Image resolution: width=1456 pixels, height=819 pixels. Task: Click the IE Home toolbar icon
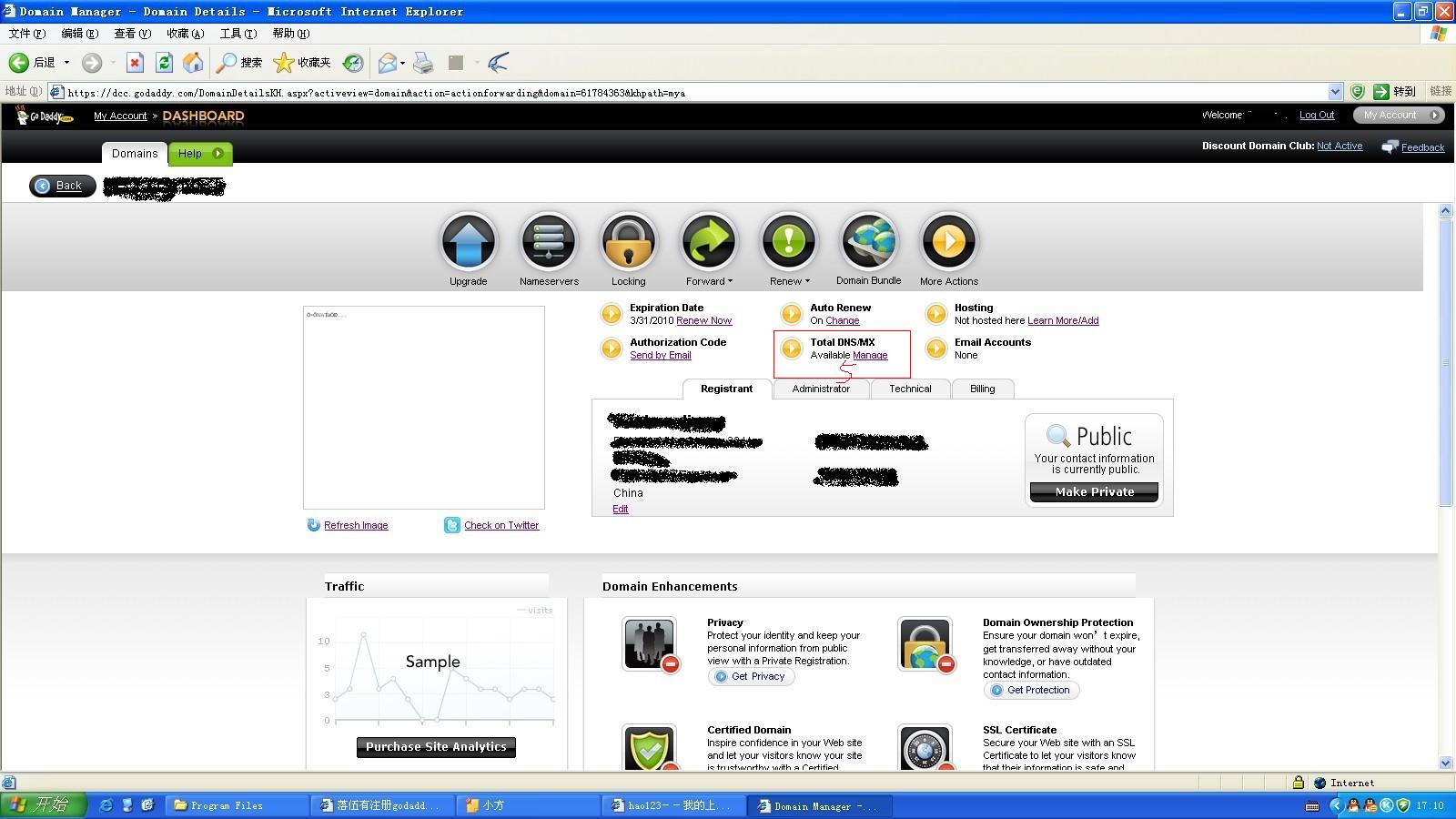point(193,63)
